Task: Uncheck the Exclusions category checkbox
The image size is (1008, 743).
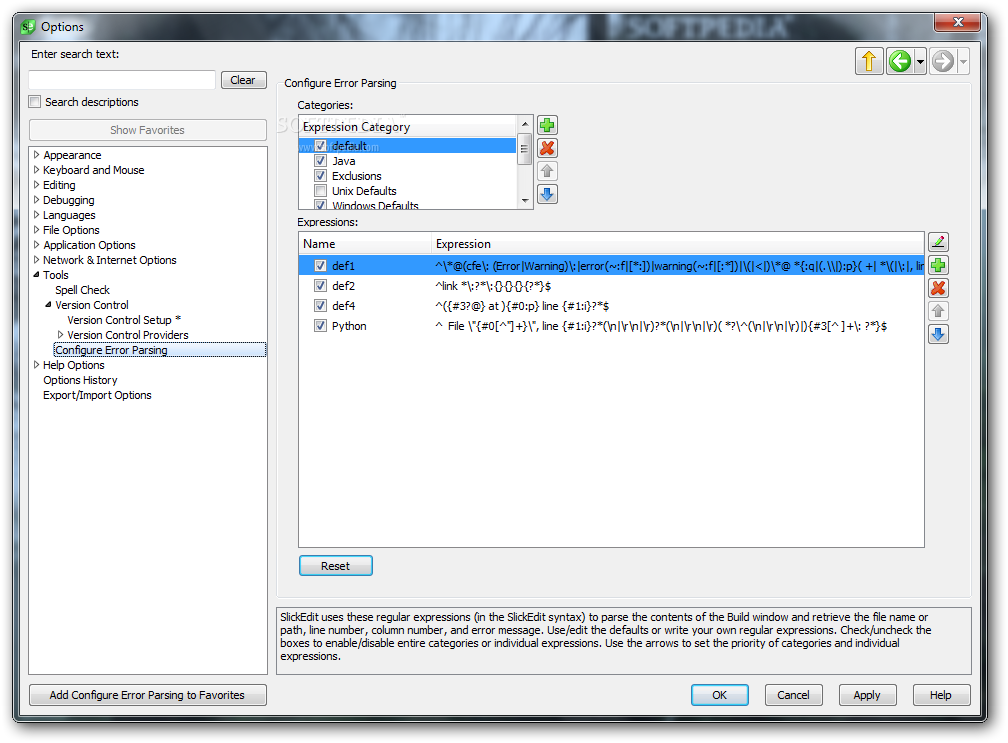Action: pyautogui.click(x=320, y=175)
